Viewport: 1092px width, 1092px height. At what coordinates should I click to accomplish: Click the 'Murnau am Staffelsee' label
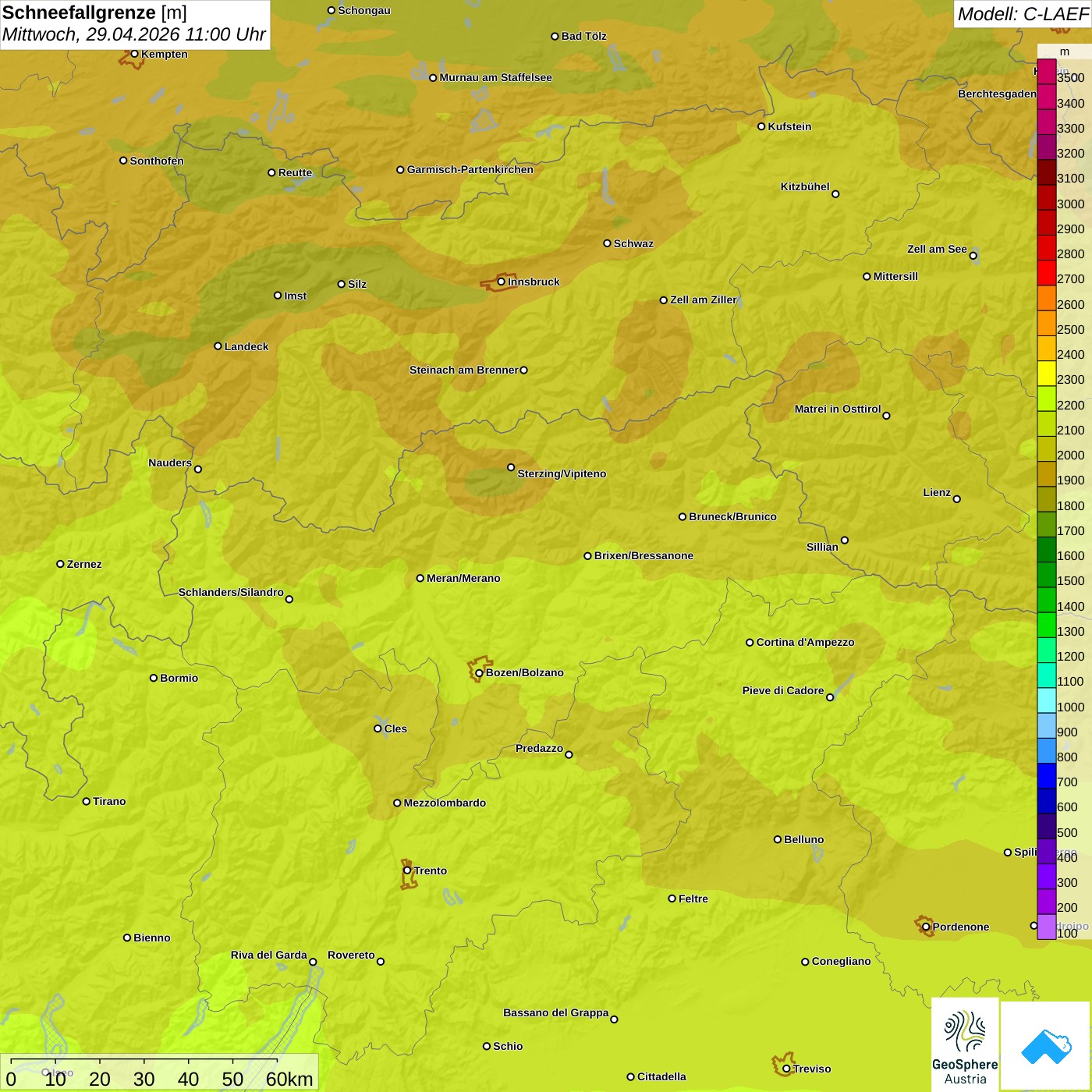(x=495, y=77)
